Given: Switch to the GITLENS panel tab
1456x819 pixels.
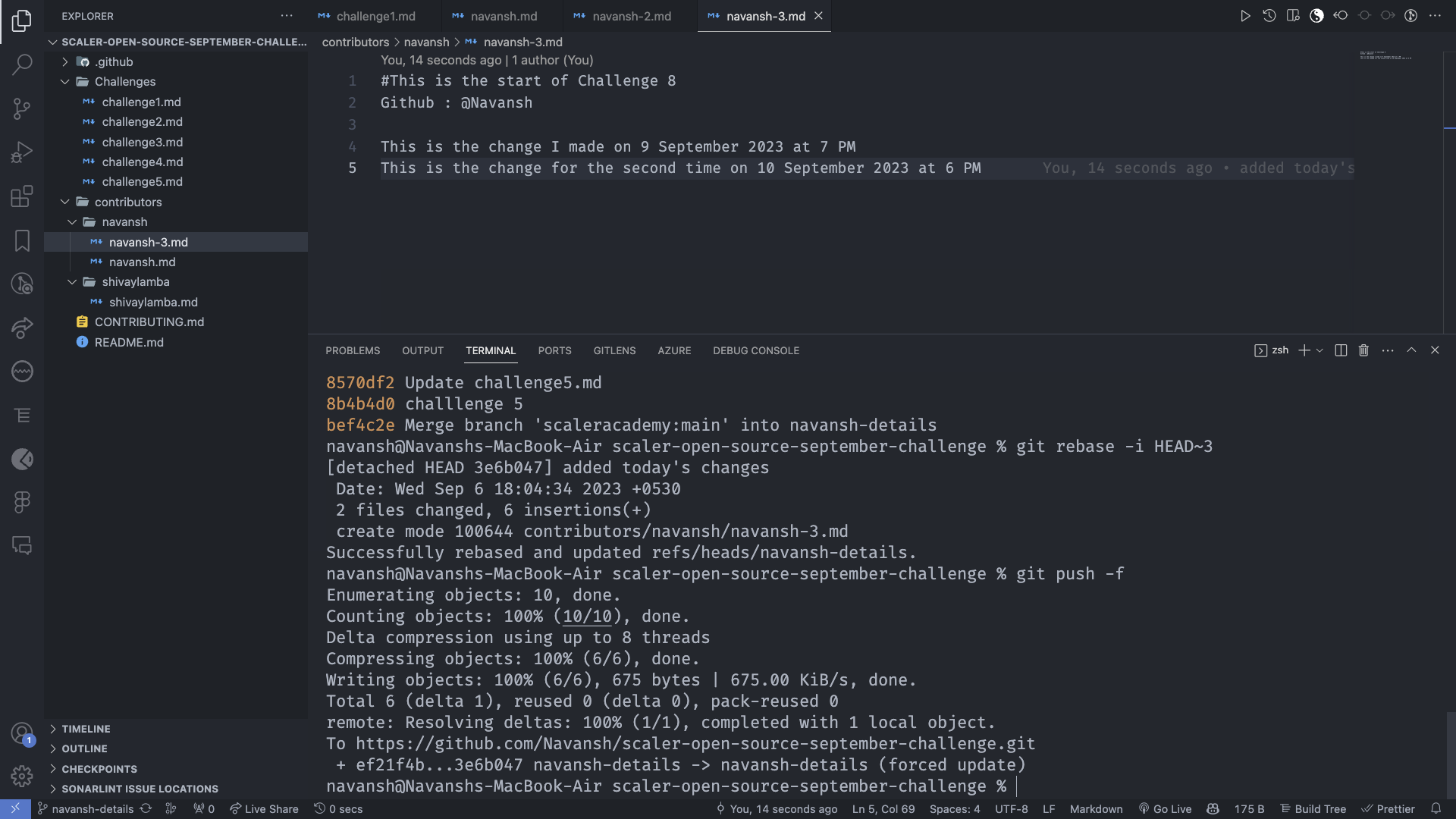Looking at the screenshot, I should point(614,350).
